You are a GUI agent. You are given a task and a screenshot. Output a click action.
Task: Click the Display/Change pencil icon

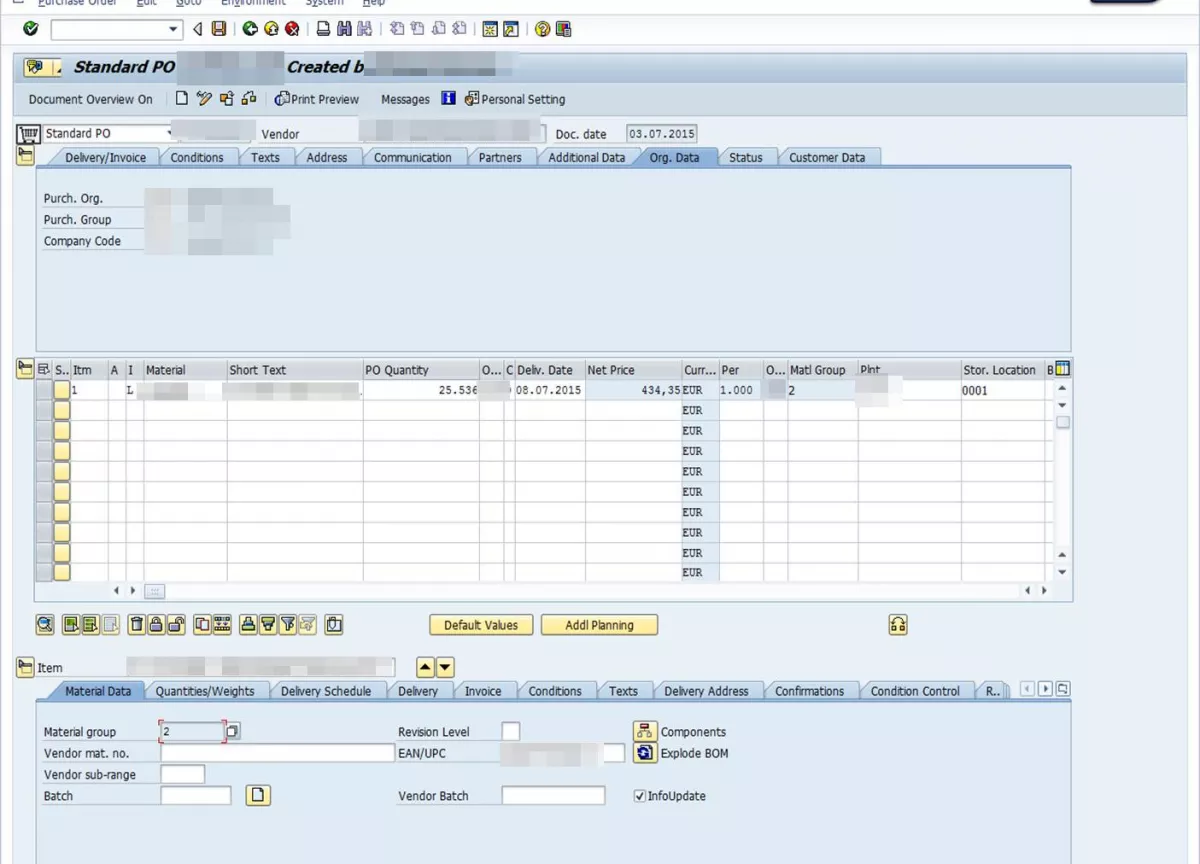(204, 98)
